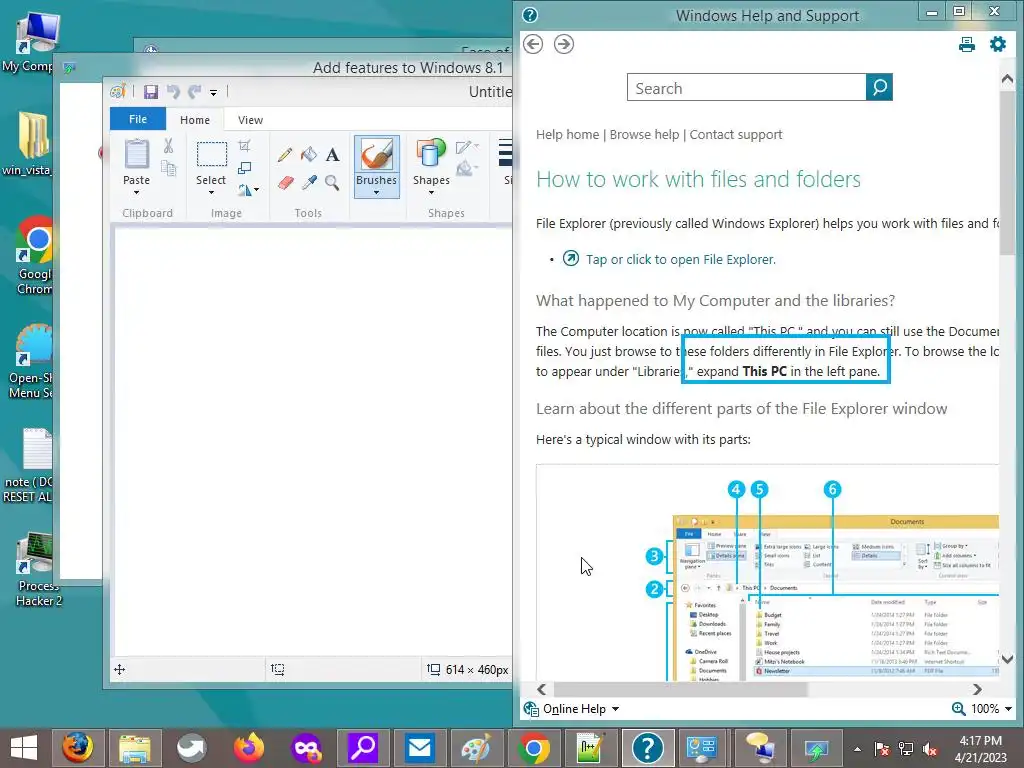Click the Undo arrow in Paint's title bar

point(173,92)
